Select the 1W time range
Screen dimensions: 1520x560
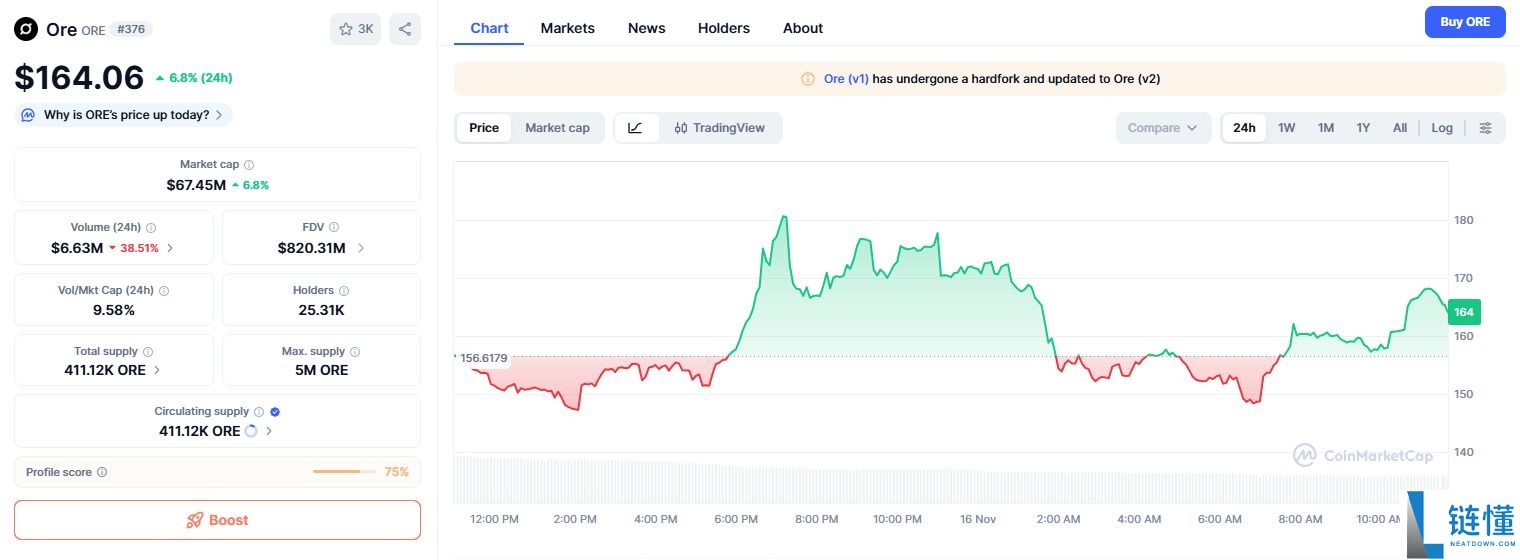pos(1286,128)
